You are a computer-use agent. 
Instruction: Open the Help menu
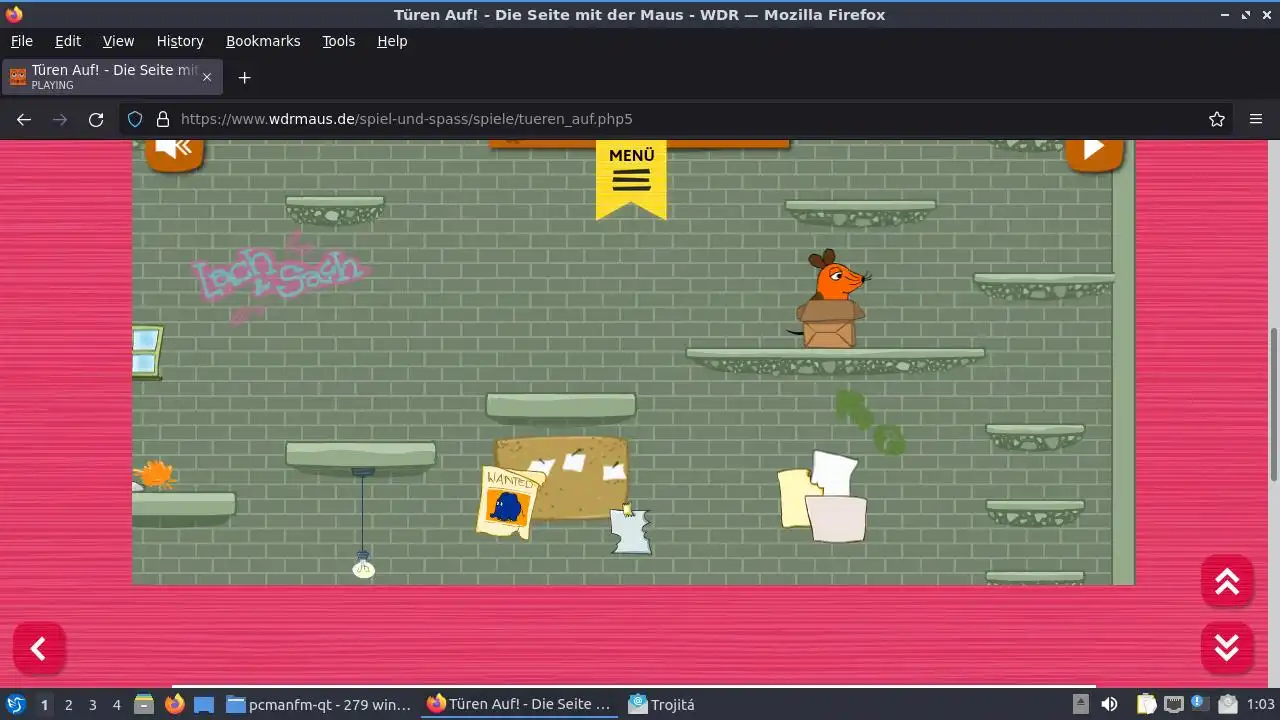392,41
